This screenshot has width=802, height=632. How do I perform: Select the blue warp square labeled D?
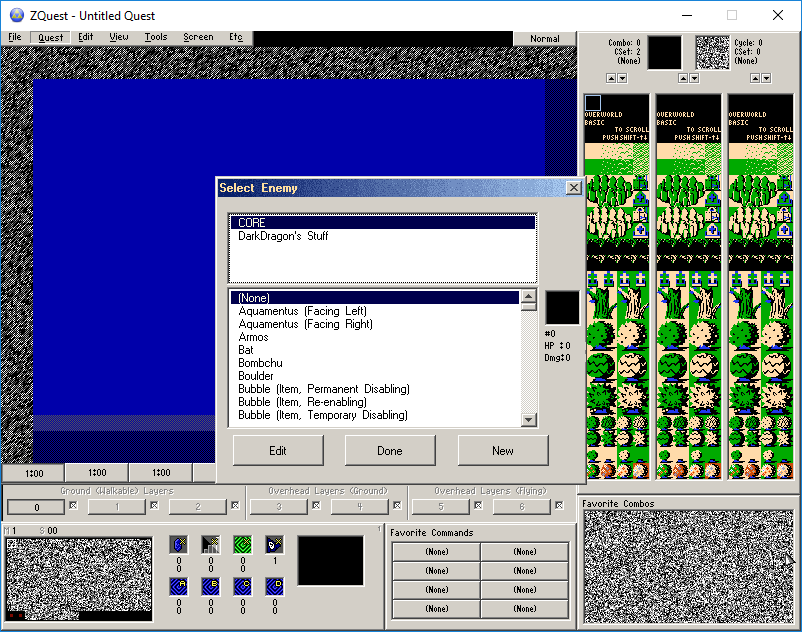275,586
